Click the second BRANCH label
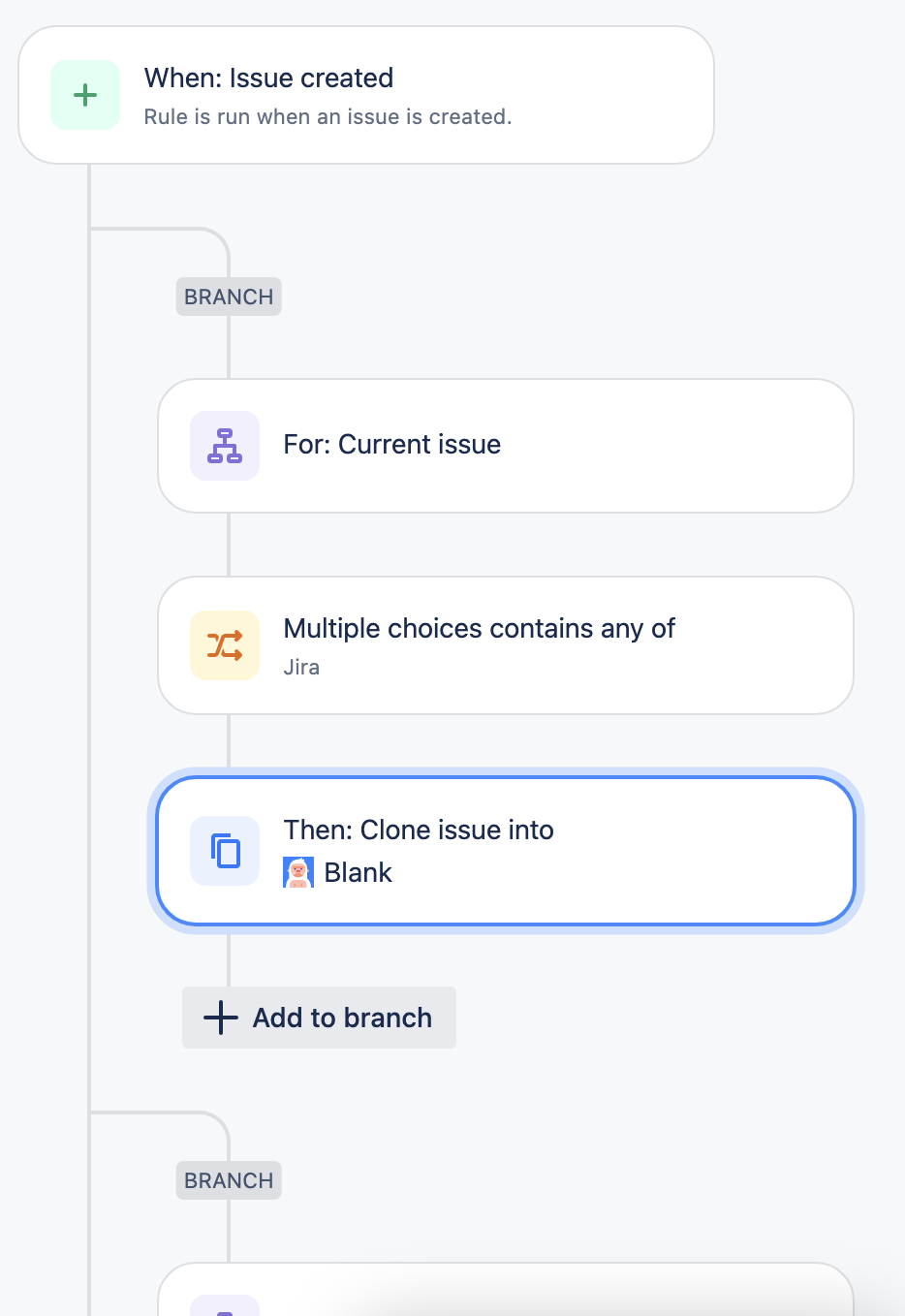Screen dimensions: 905x1316 click(x=228, y=1180)
